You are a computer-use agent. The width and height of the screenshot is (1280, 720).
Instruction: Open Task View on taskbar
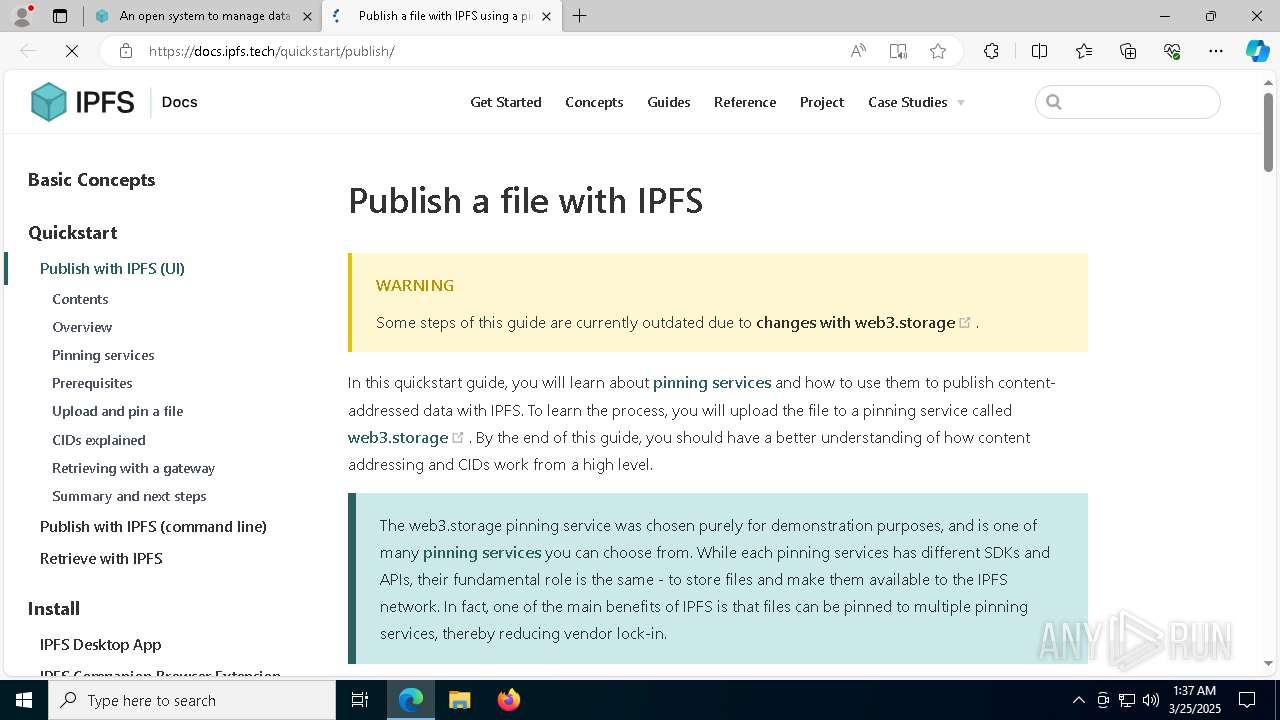click(360, 700)
